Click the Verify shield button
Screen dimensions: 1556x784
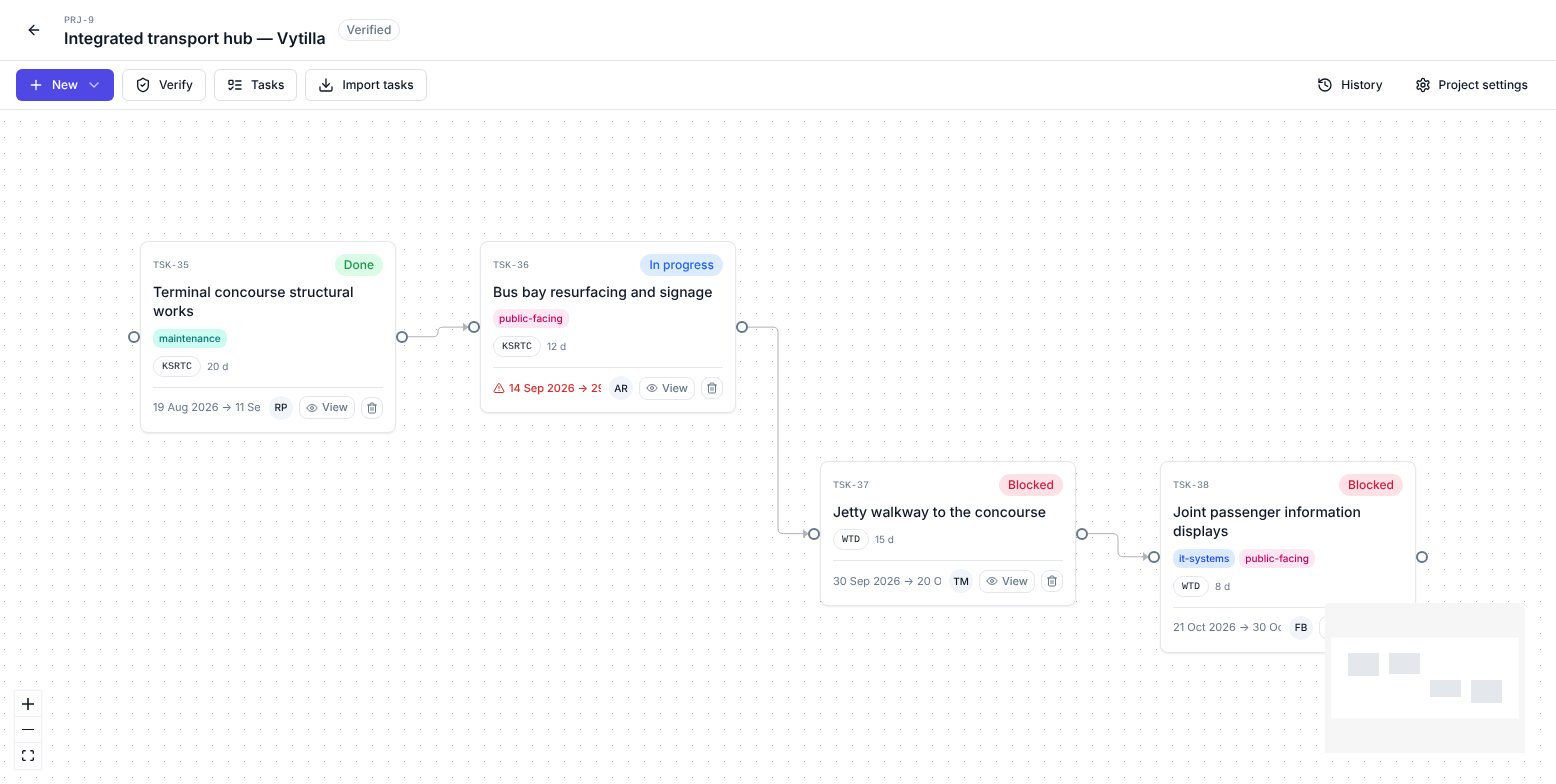[x=164, y=85]
